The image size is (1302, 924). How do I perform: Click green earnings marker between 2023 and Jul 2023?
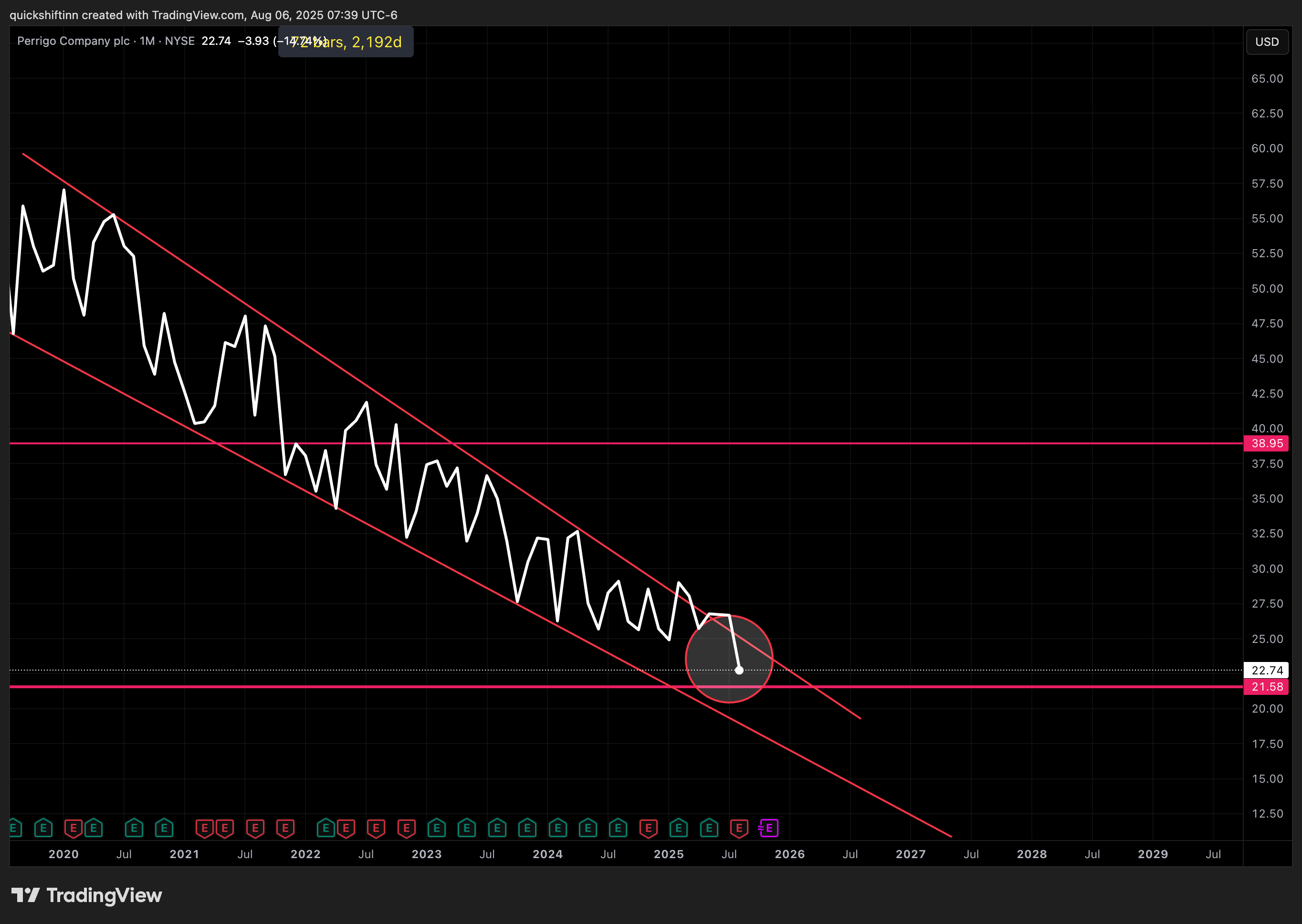(x=466, y=828)
